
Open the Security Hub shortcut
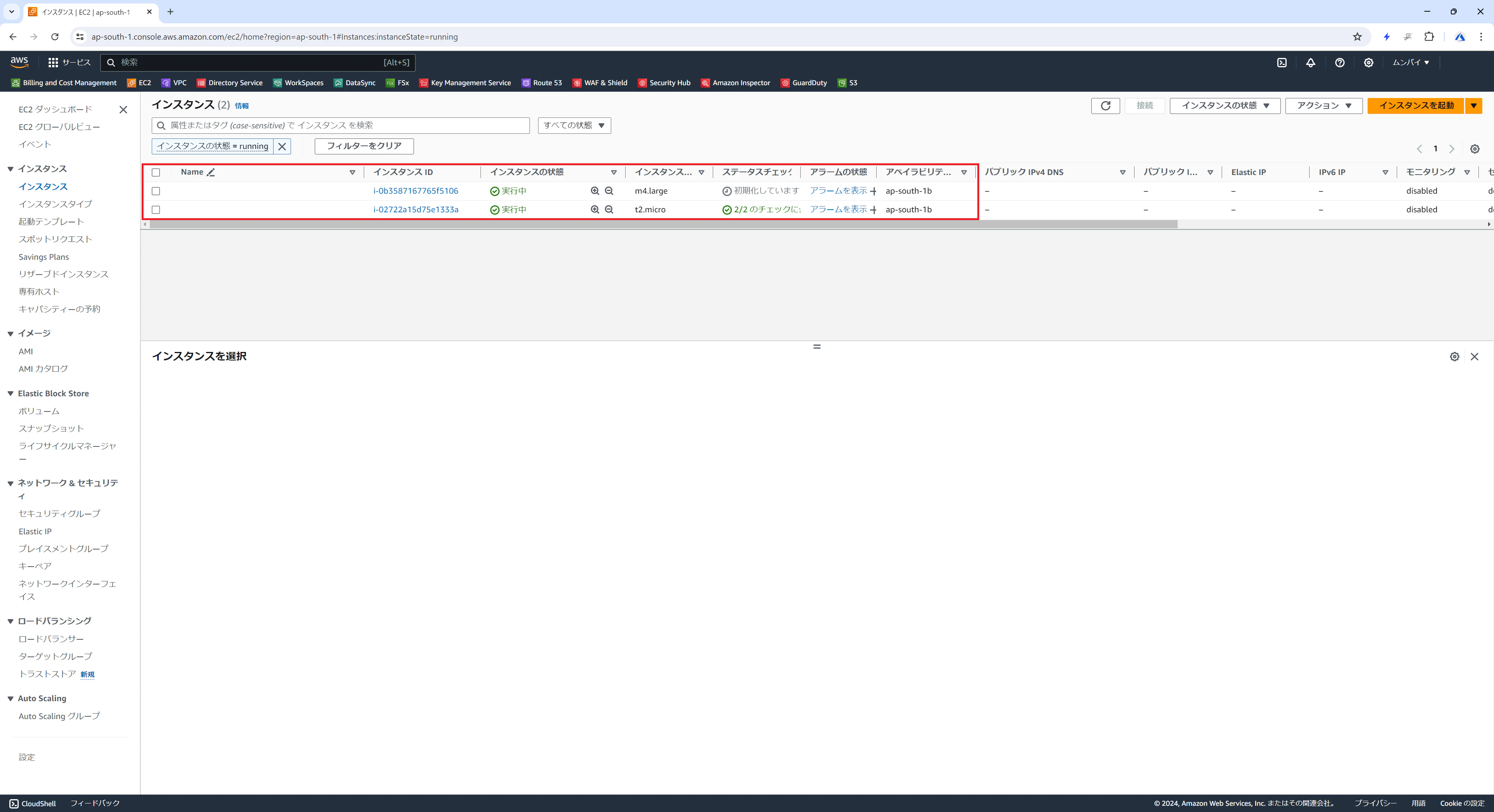[x=664, y=83]
